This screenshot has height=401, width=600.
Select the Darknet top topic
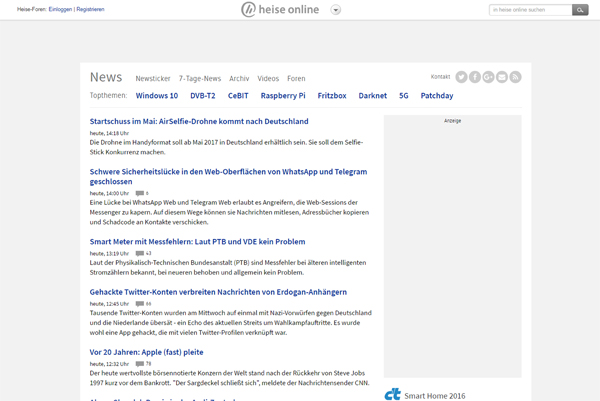click(x=373, y=96)
